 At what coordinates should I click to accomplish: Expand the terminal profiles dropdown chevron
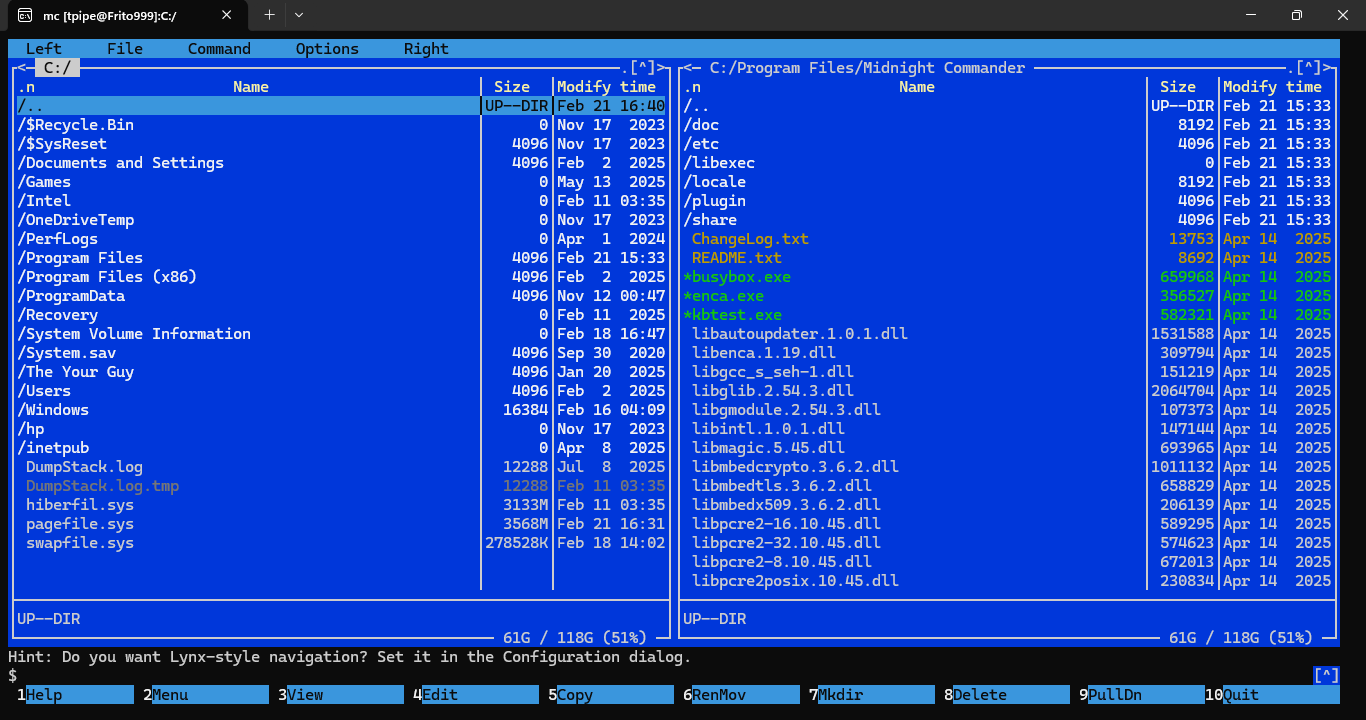point(299,15)
